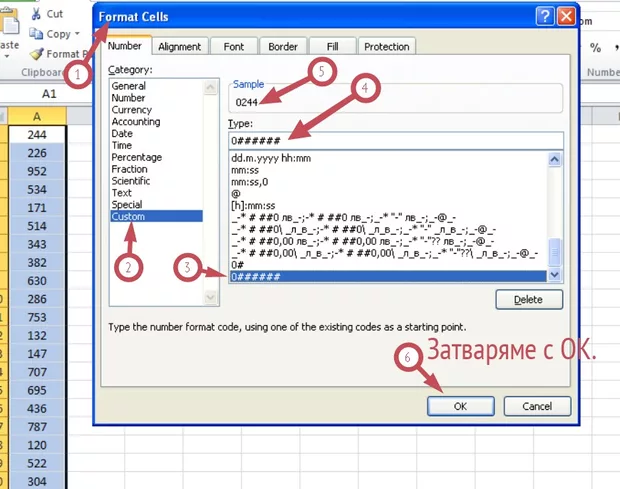Click cell containing 343
The image size is (620, 489).
pyautogui.click(x=37, y=244)
